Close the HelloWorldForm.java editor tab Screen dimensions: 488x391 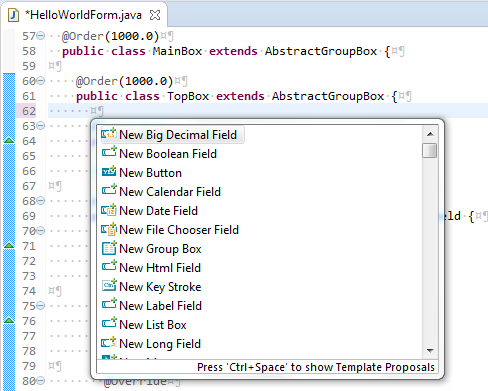155,15
